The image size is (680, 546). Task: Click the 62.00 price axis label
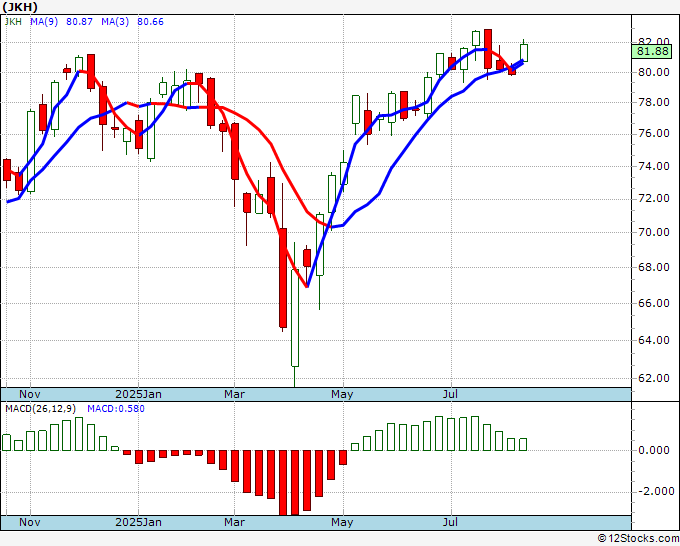point(654,378)
